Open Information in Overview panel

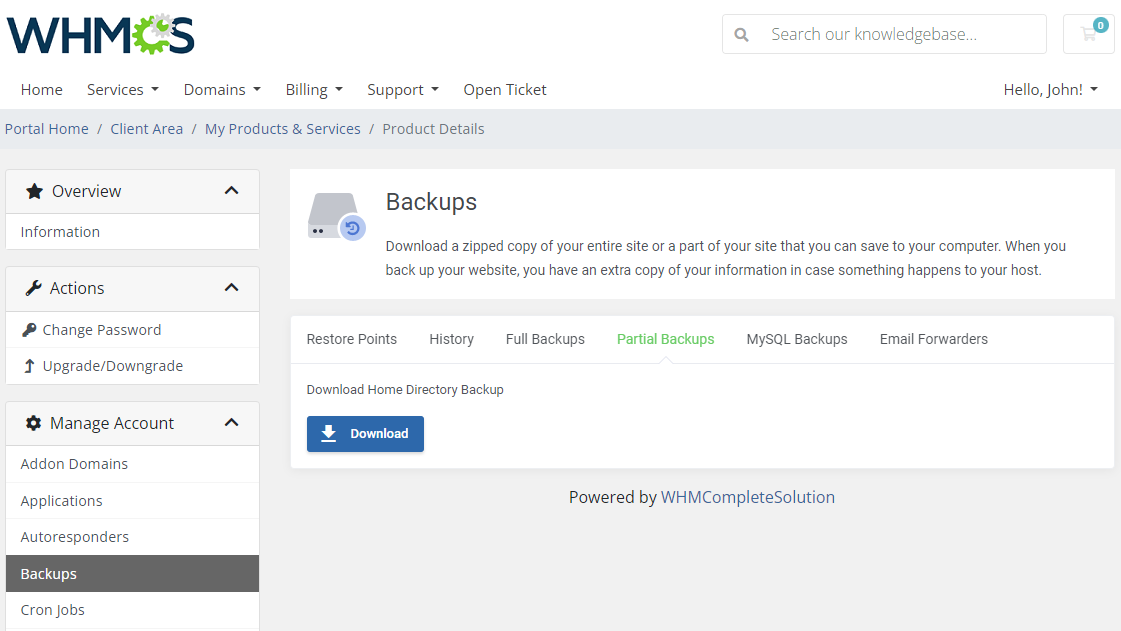(x=132, y=232)
